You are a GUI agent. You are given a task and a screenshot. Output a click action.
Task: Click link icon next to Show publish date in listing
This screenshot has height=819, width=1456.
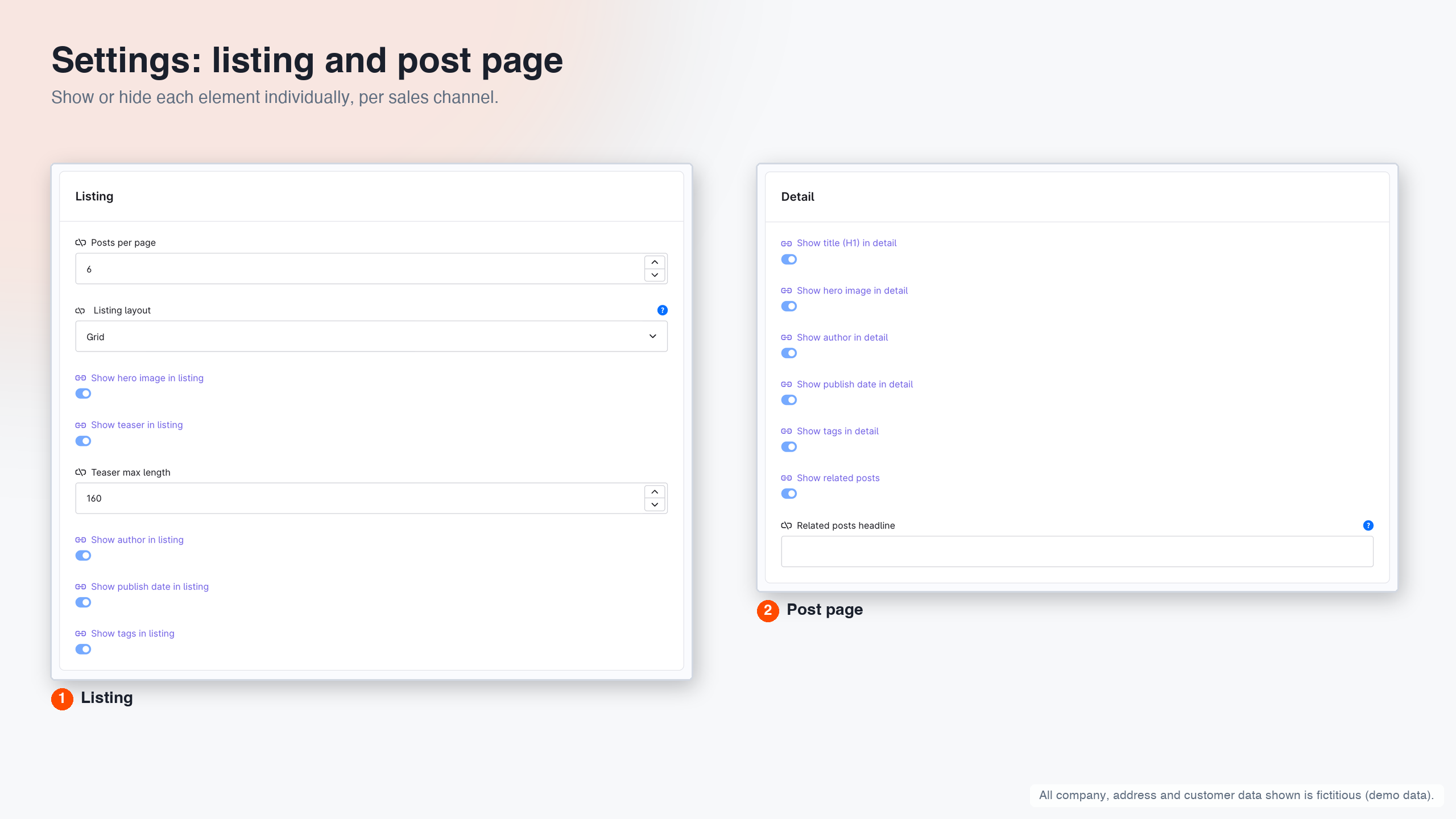click(x=81, y=586)
